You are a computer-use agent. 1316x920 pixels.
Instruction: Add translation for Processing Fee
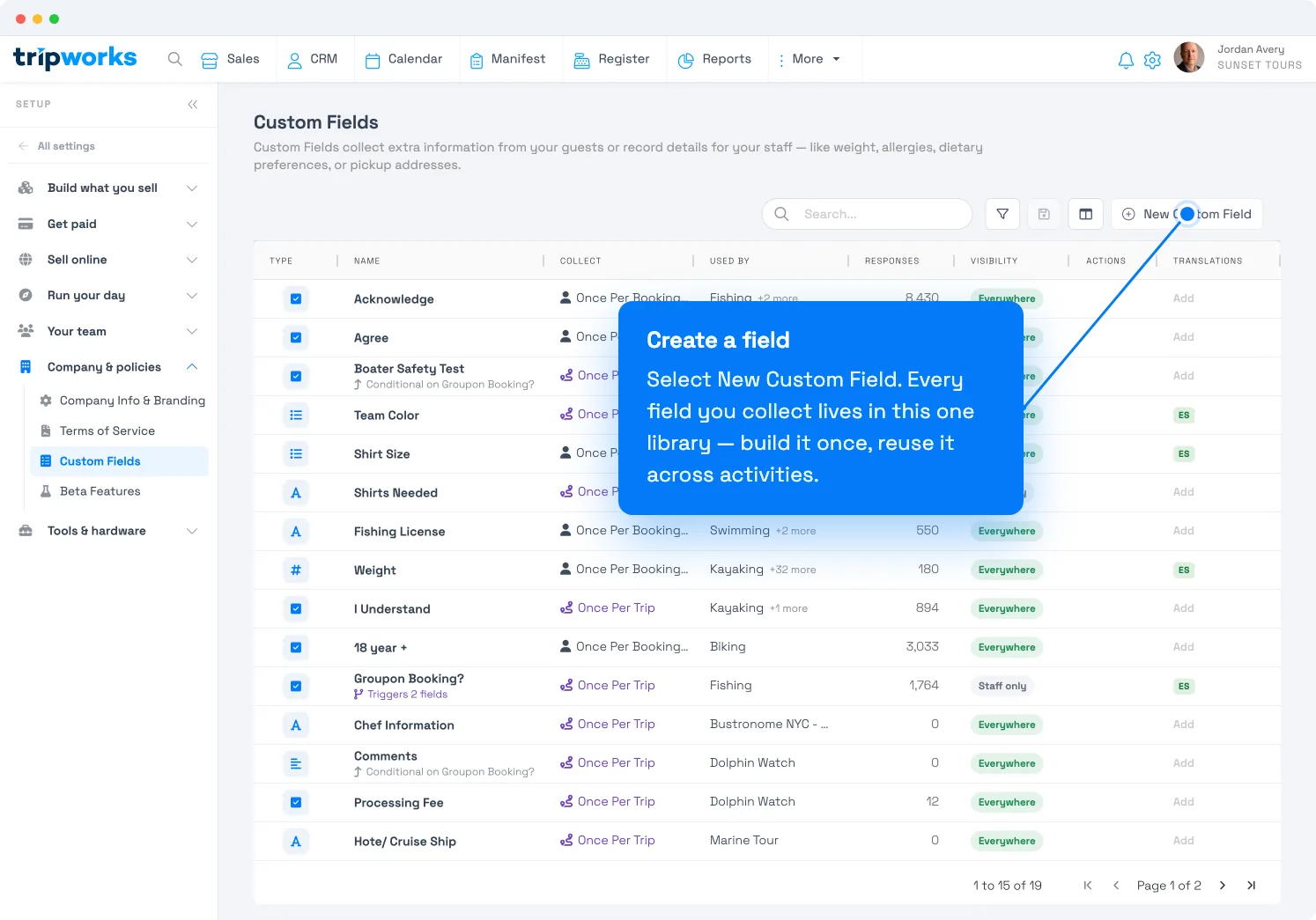pyautogui.click(x=1184, y=802)
